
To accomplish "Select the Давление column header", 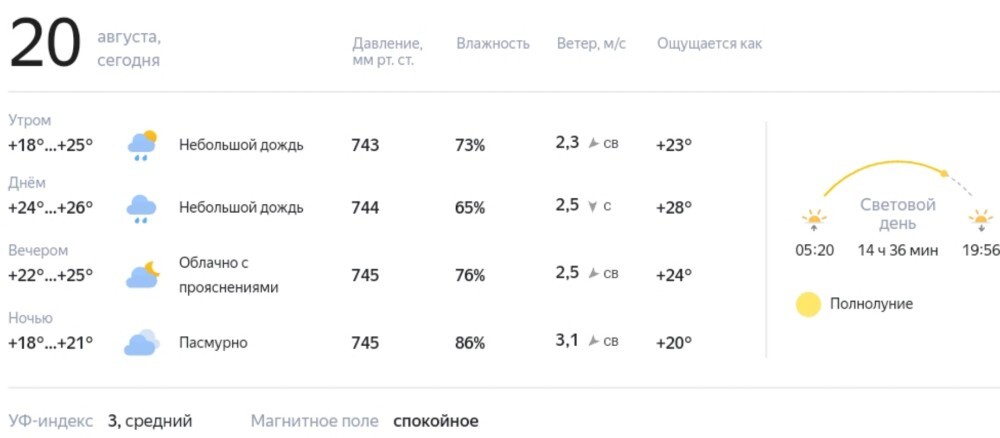I will tap(387, 52).
